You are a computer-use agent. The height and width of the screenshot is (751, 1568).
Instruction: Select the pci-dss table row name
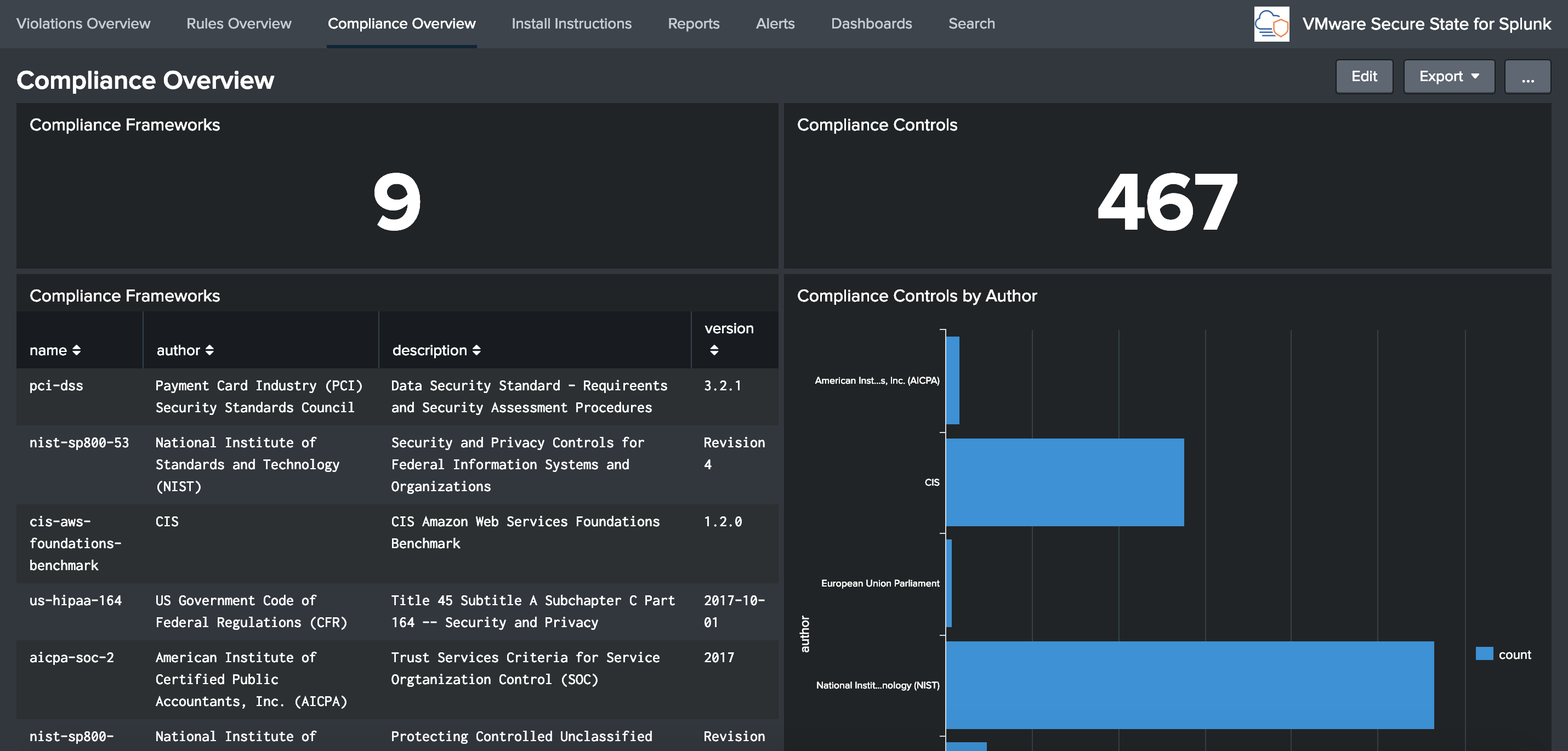[56, 385]
